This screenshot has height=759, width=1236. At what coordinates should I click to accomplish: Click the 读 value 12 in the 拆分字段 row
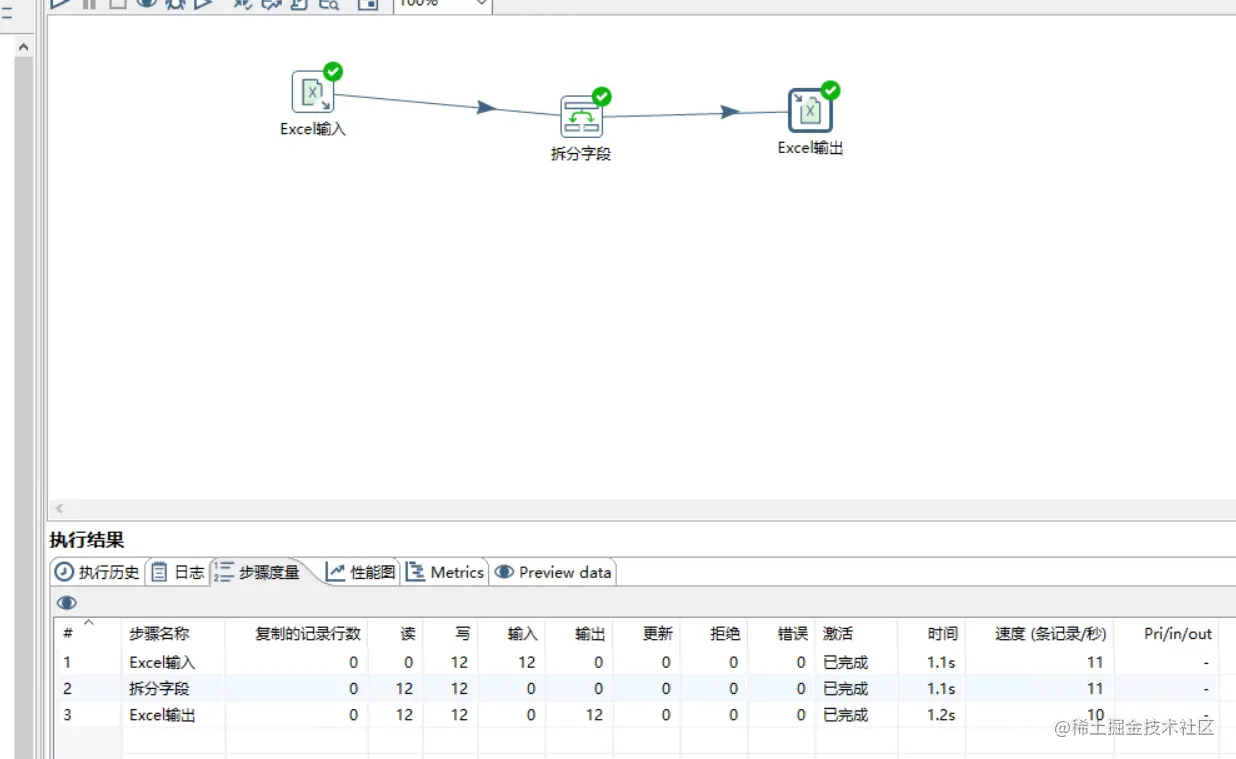pos(404,688)
